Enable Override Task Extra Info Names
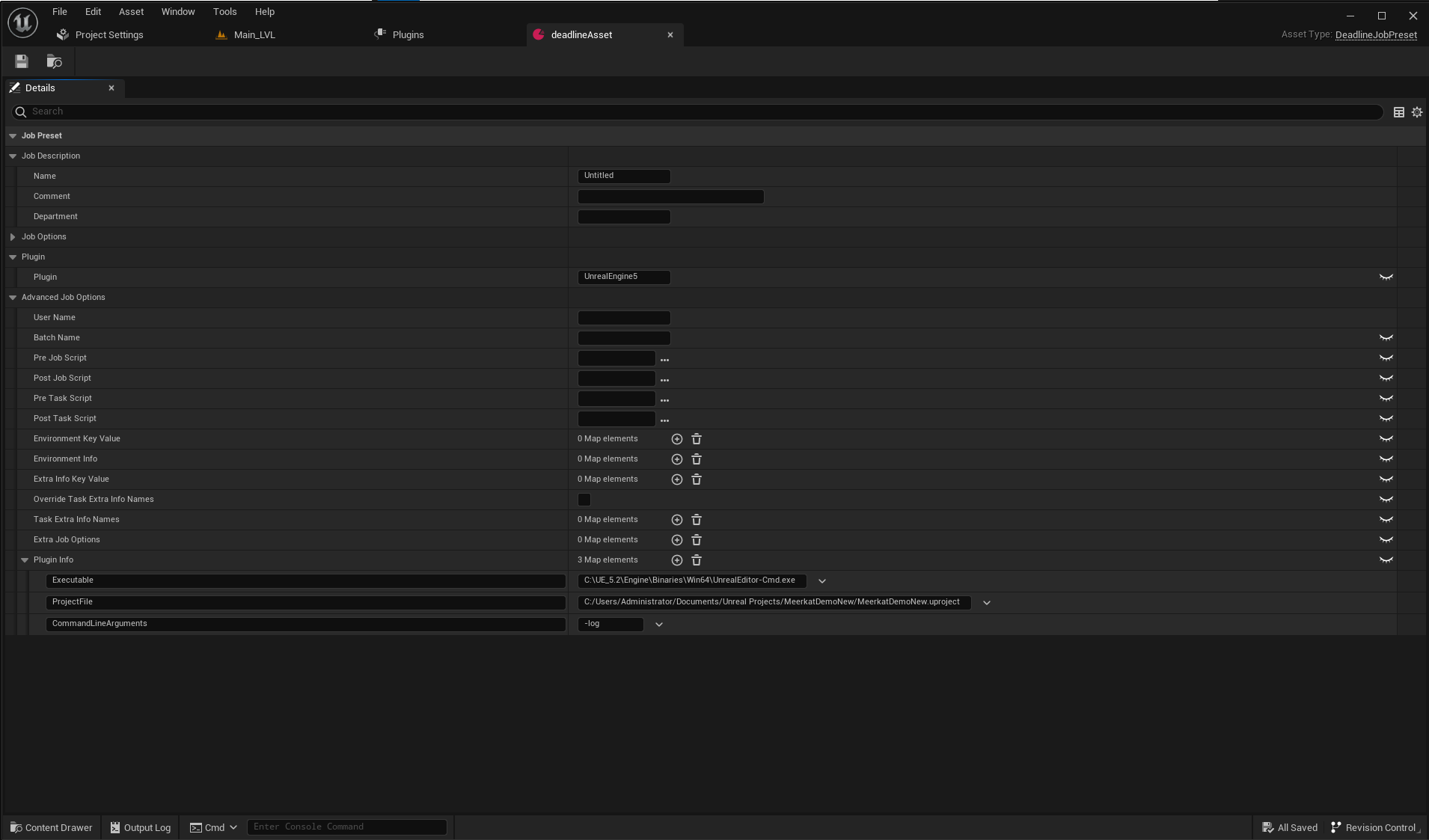This screenshot has height=840, width=1429. click(584, 500)
